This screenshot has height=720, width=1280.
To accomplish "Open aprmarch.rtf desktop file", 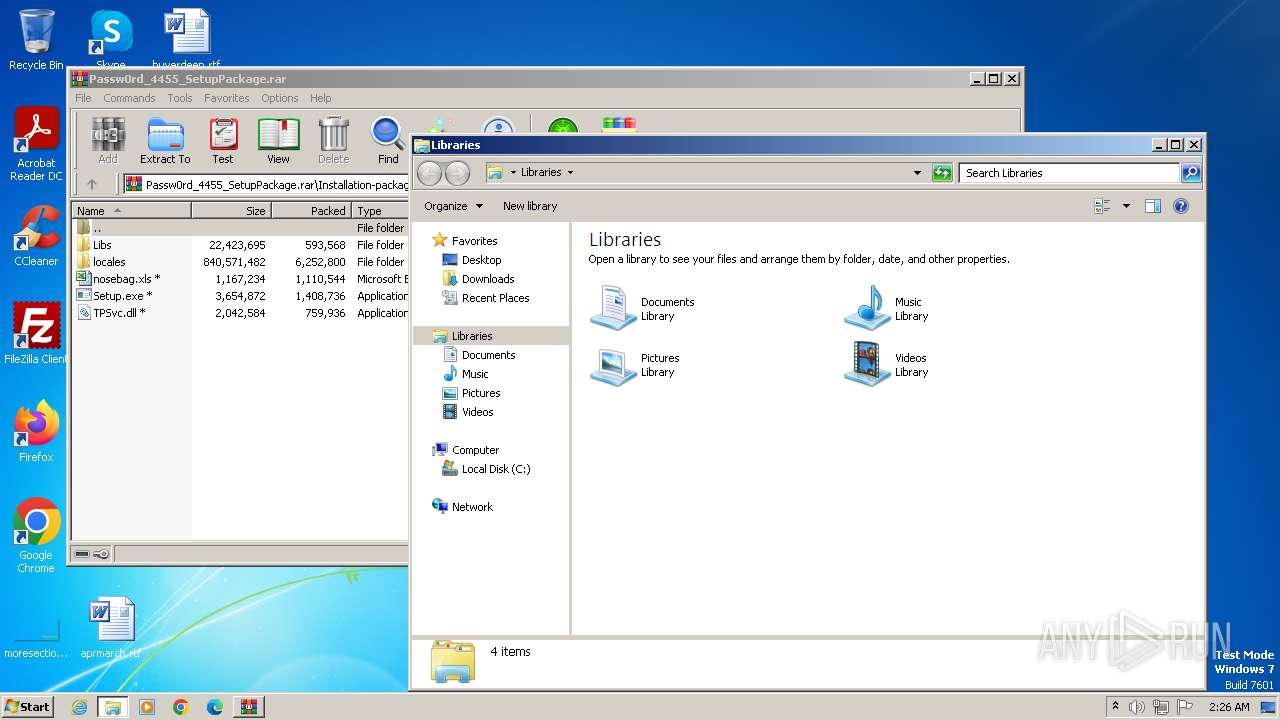I will pos(110,628).
